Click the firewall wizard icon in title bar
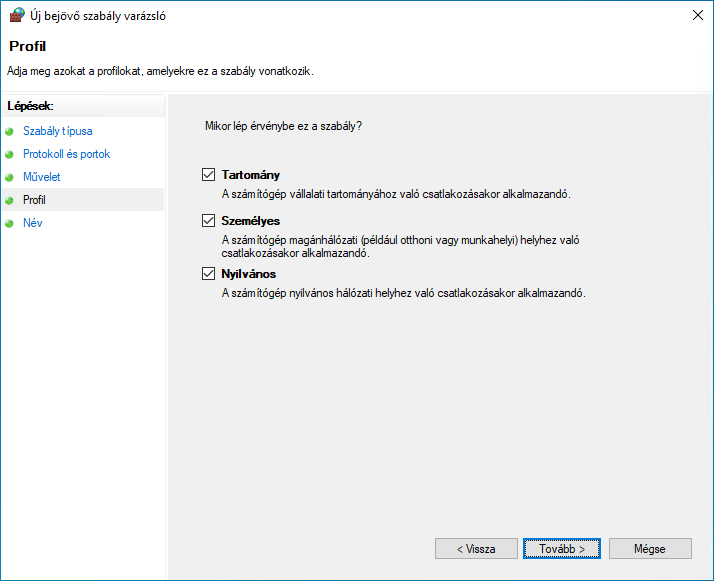This screenshot has width=714, height=581. [x=17, y=15]
